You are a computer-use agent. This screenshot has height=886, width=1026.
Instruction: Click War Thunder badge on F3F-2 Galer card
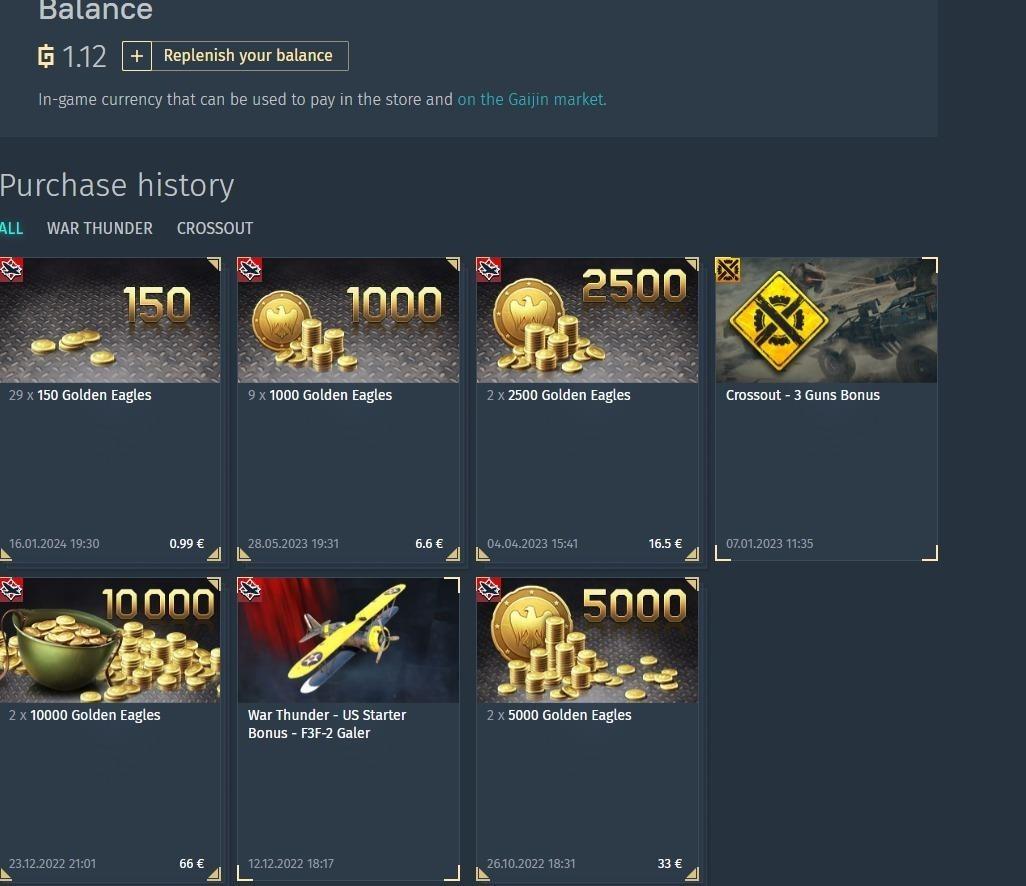(x=249, y=589)
